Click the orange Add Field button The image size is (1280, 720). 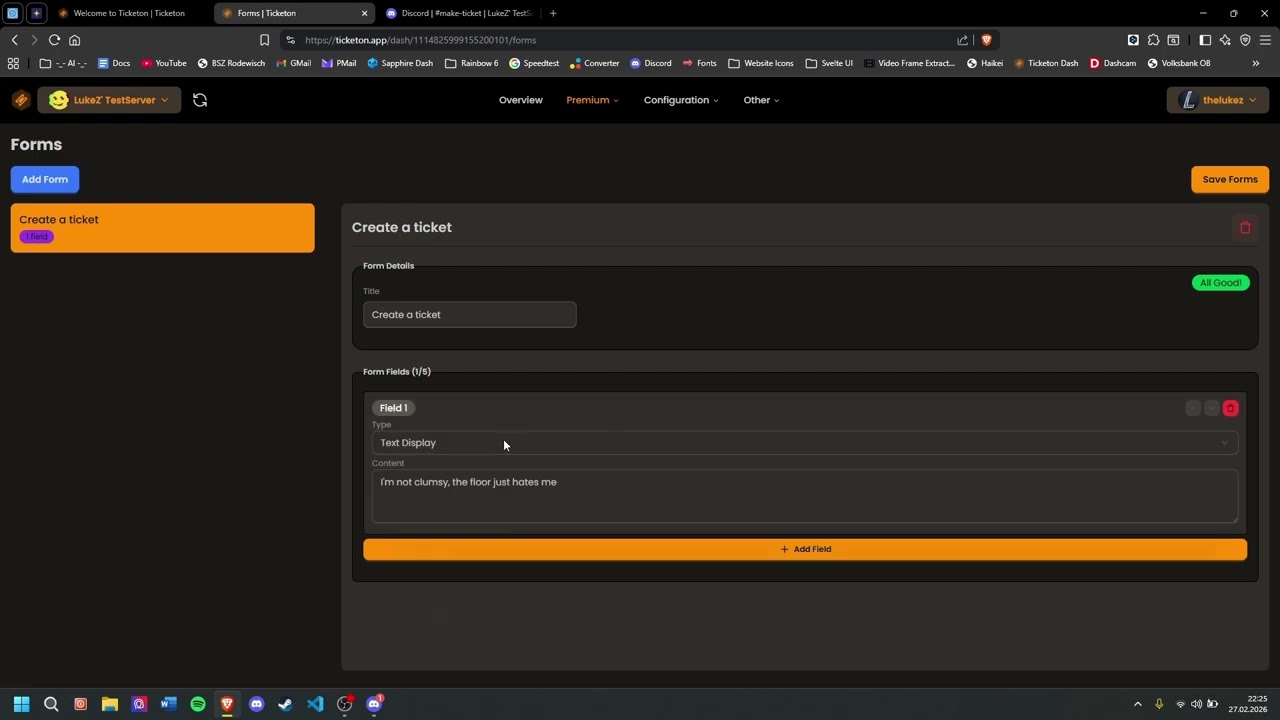point(805,549)
